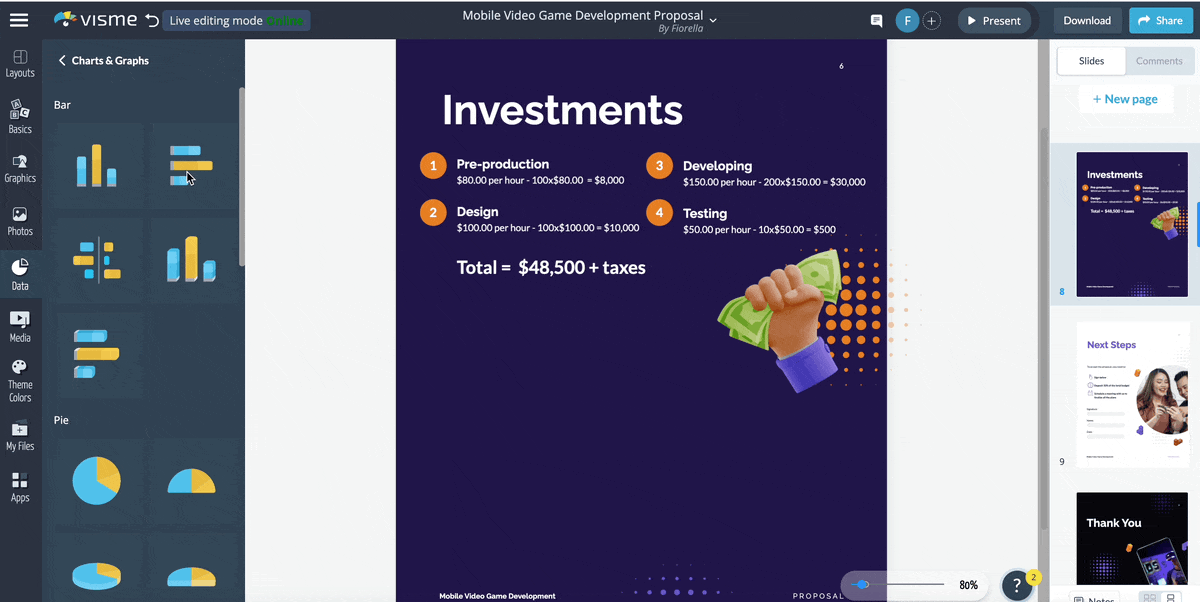Click the New page button

tap(1125, 99)
